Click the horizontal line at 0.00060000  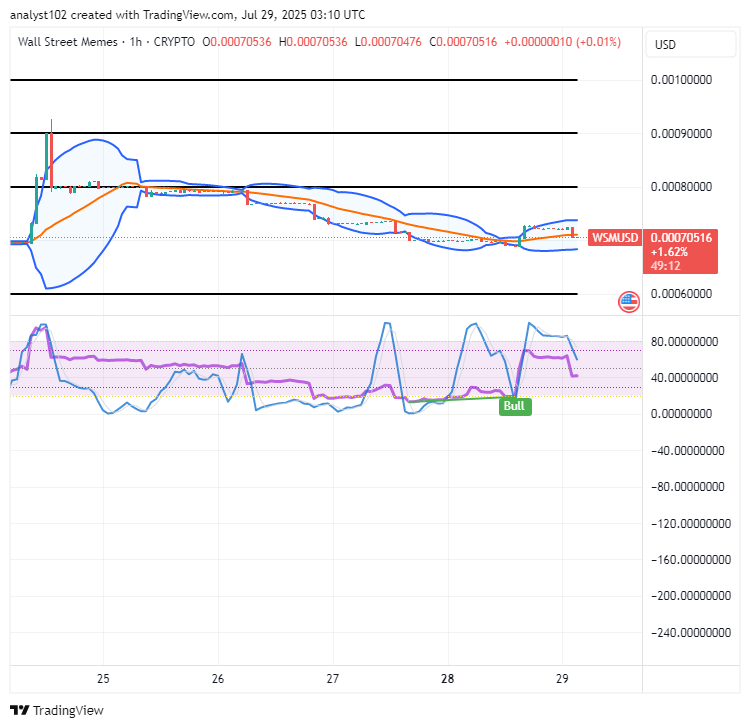pos(294,294)
